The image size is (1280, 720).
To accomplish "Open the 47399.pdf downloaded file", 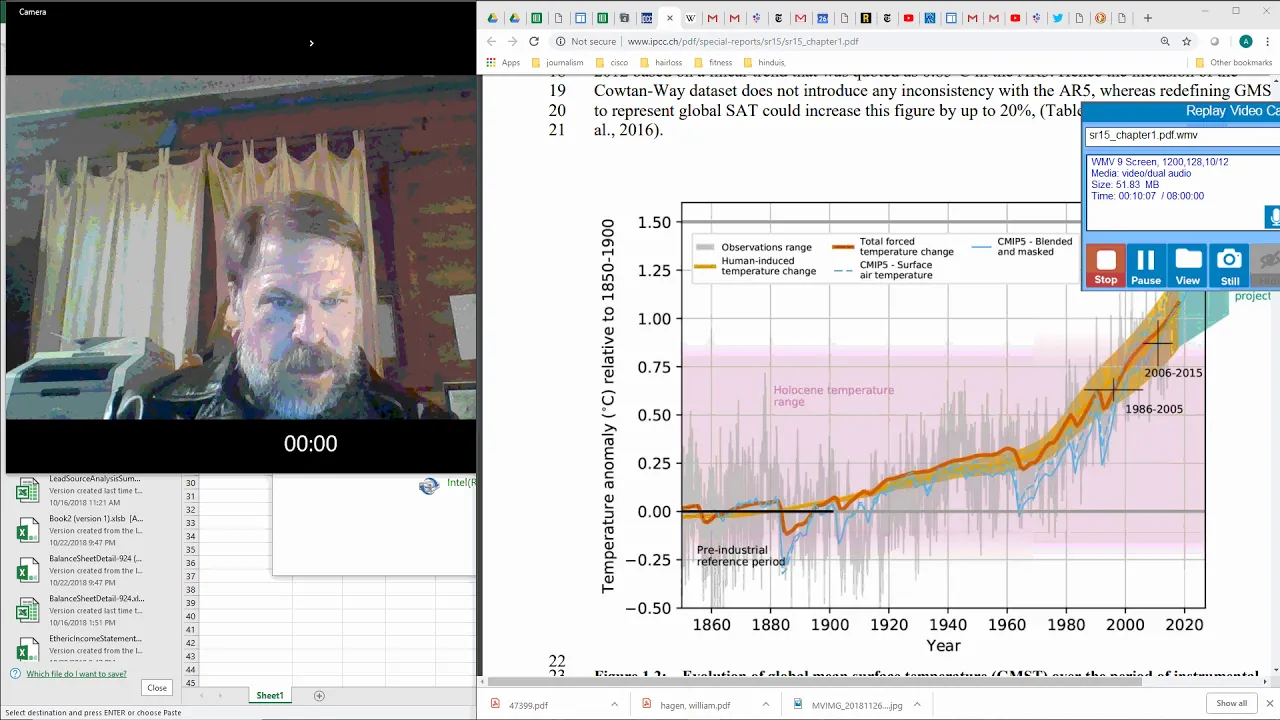I will [x=528, y=705].
